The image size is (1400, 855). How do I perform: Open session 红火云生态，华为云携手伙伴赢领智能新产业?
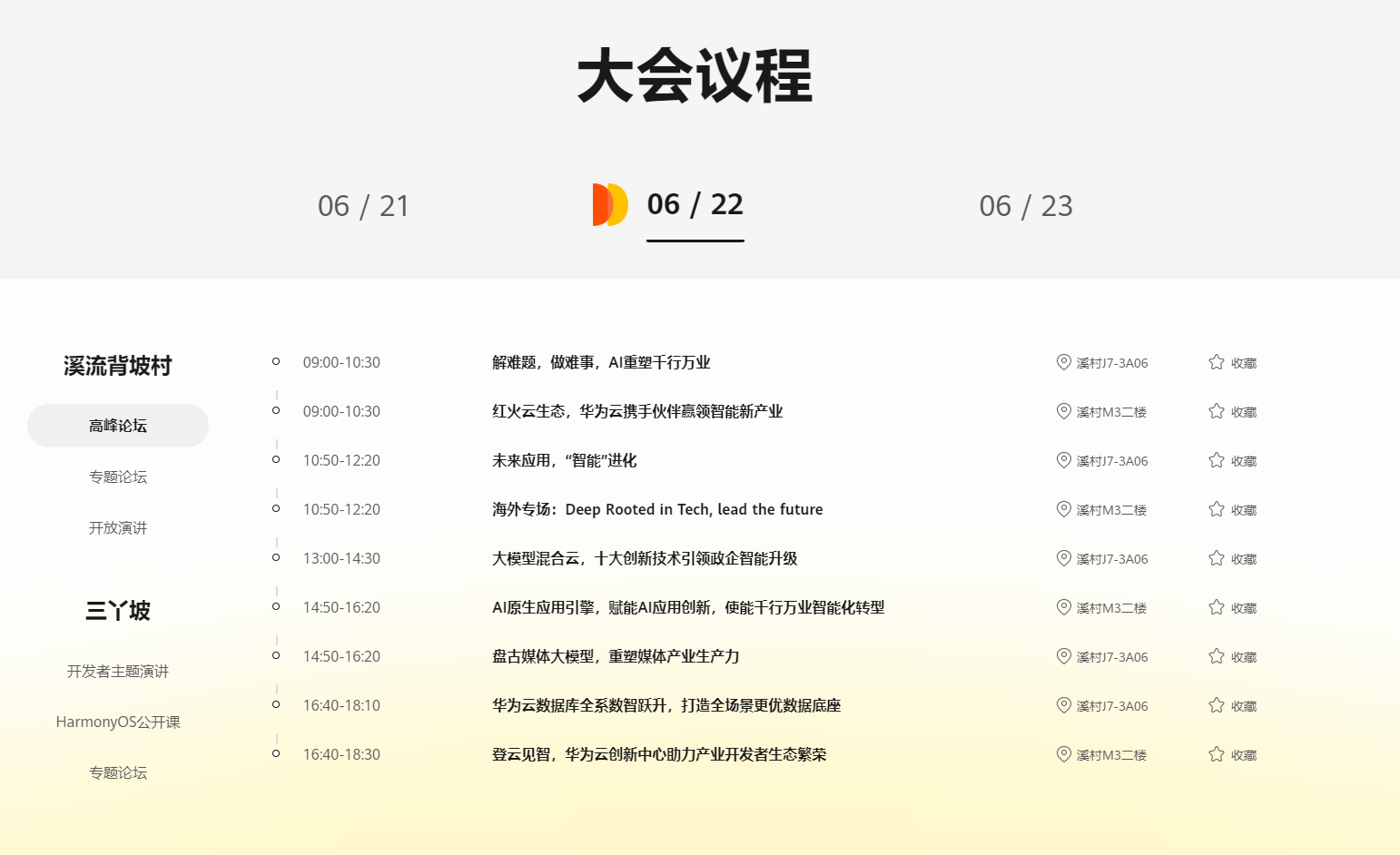click(x=637, y=411)
